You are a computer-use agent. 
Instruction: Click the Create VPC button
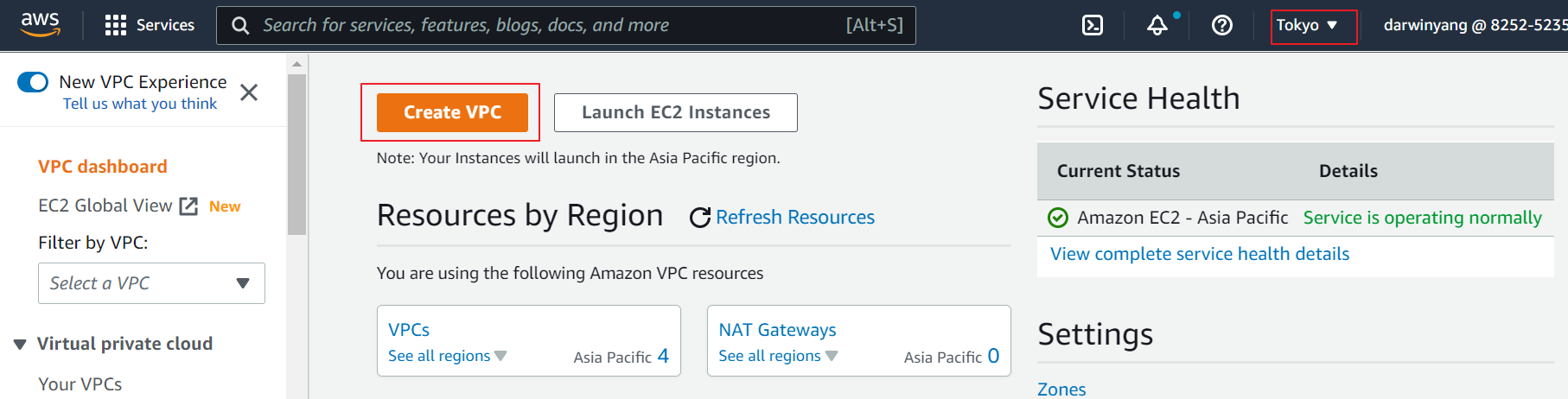[452, 112]
